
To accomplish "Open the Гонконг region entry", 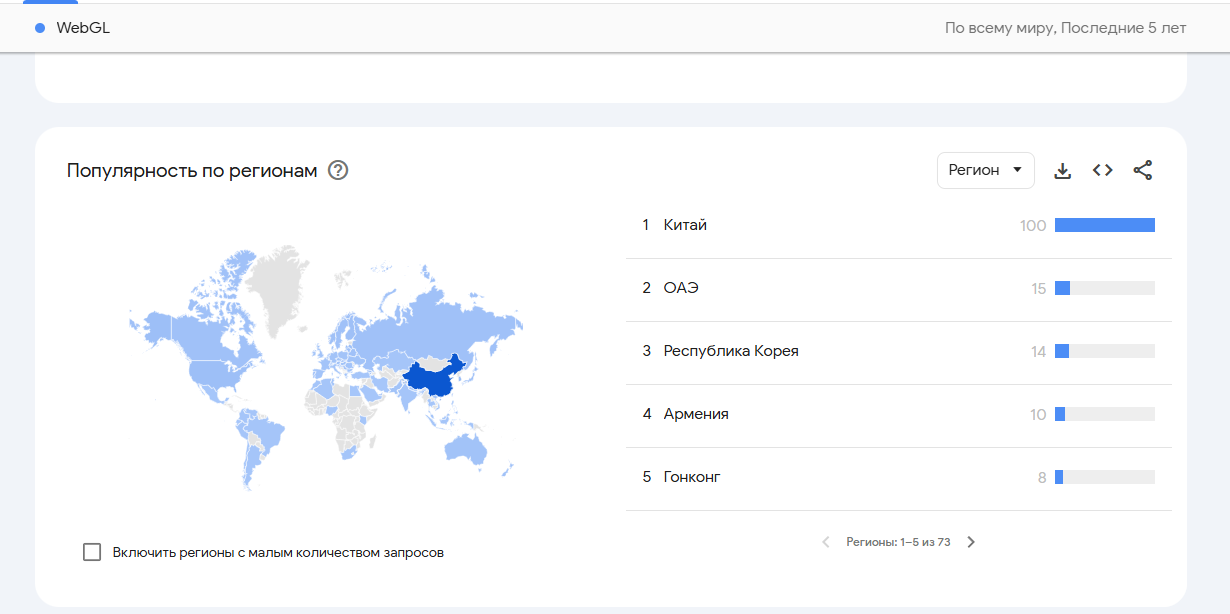I will point(692,477).
